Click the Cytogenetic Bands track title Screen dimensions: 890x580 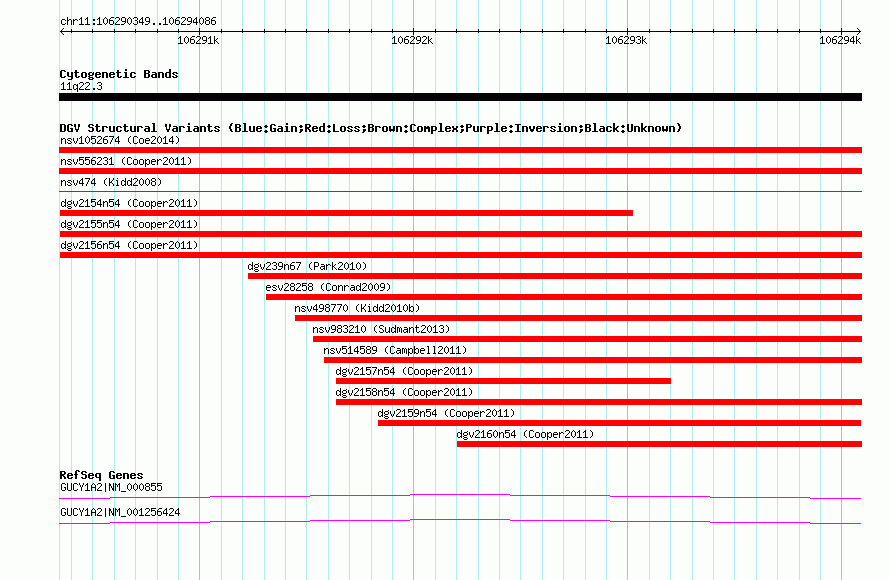click(119, 74)
